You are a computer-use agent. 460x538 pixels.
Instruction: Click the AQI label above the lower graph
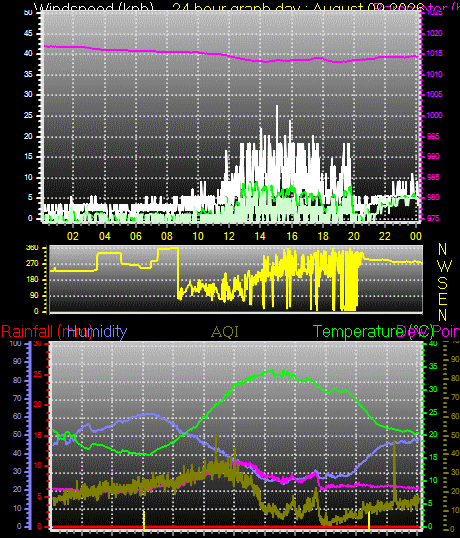tap(225, 332)
